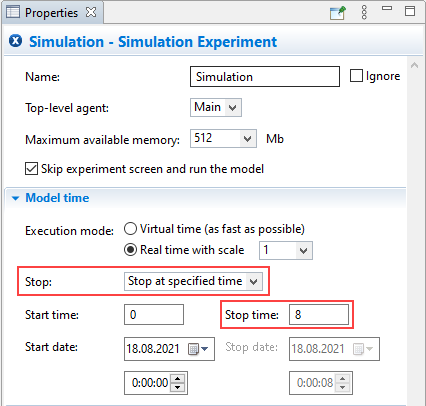426x406 pixels.
Task: Select Virtual time execution mode
Action: pos(130,229)
